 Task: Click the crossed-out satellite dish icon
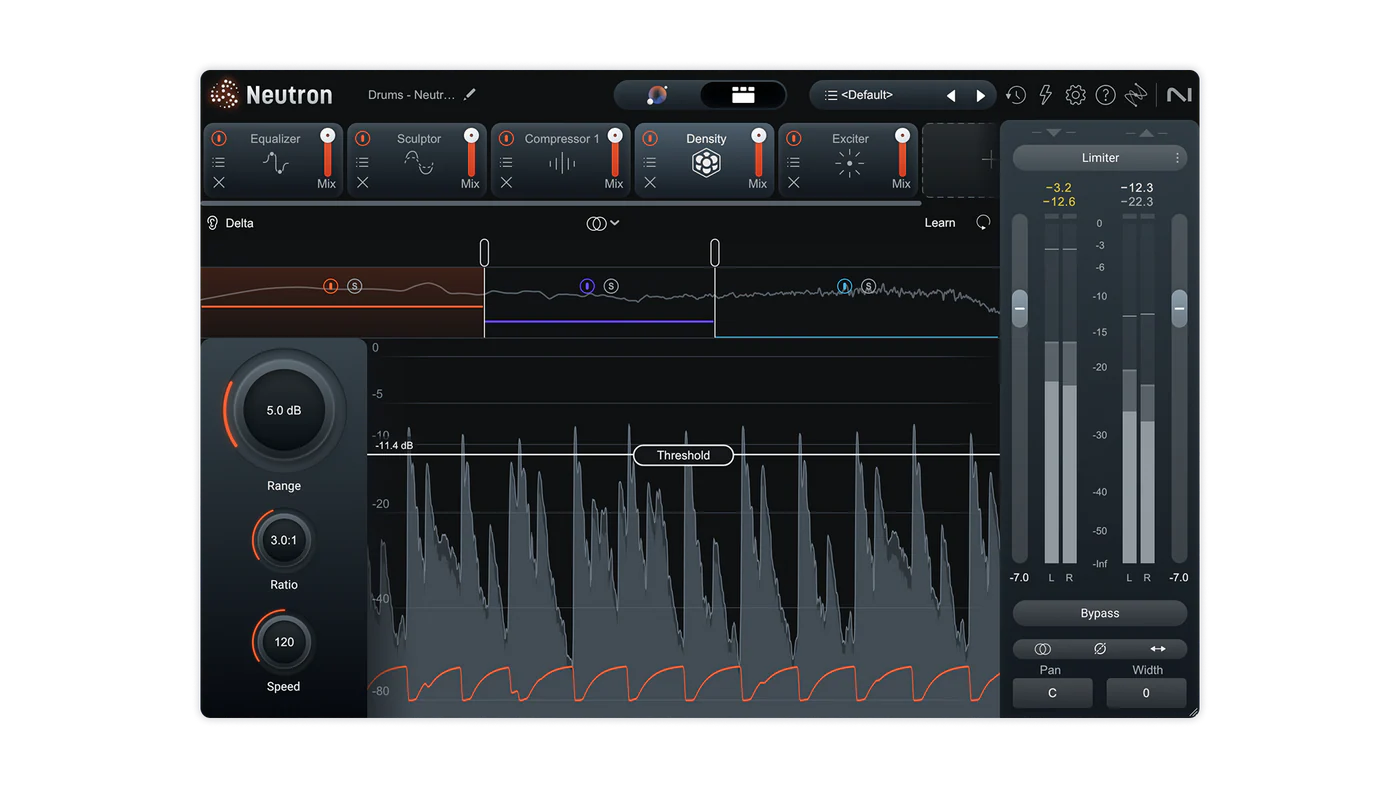click(x=1136, y=95)
